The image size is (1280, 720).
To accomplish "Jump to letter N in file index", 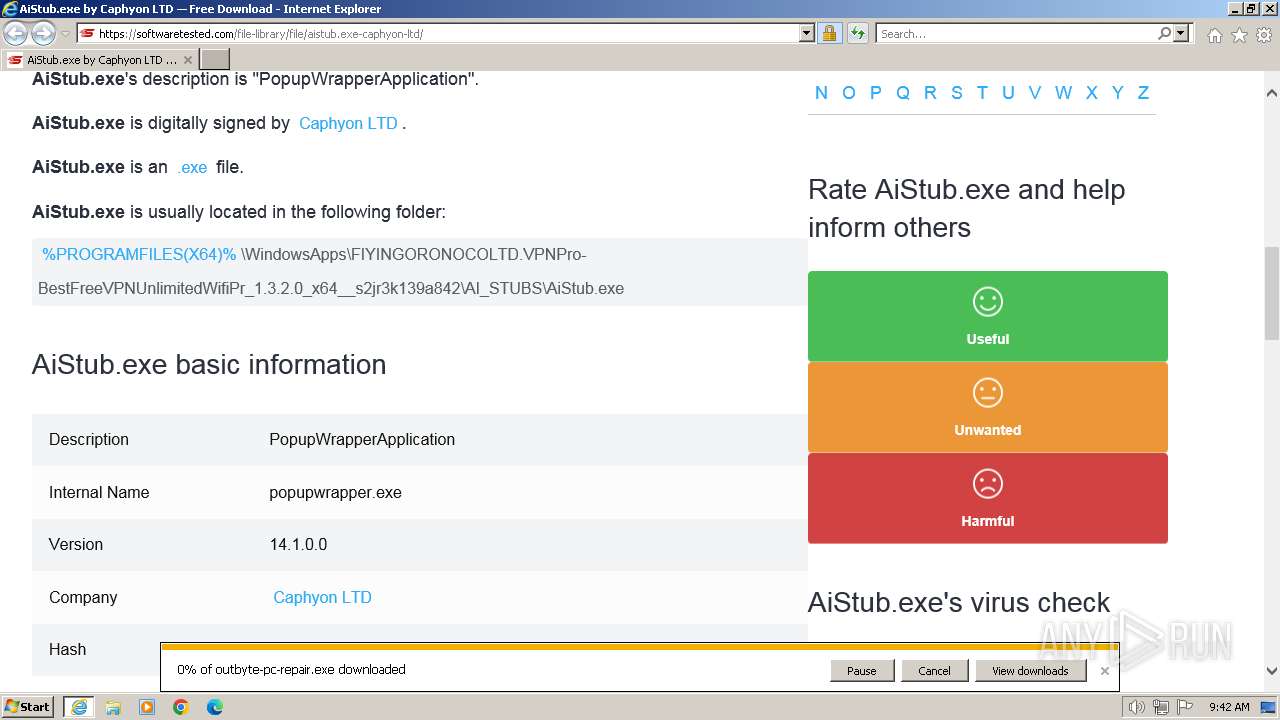I will pyautogui.click(x=821, y=93).
